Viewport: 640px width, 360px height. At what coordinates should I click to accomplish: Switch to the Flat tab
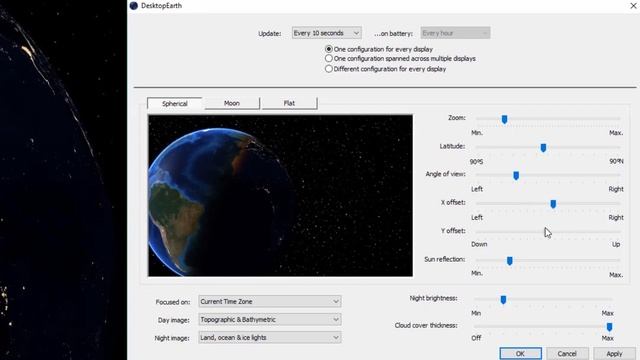(289, 103)
